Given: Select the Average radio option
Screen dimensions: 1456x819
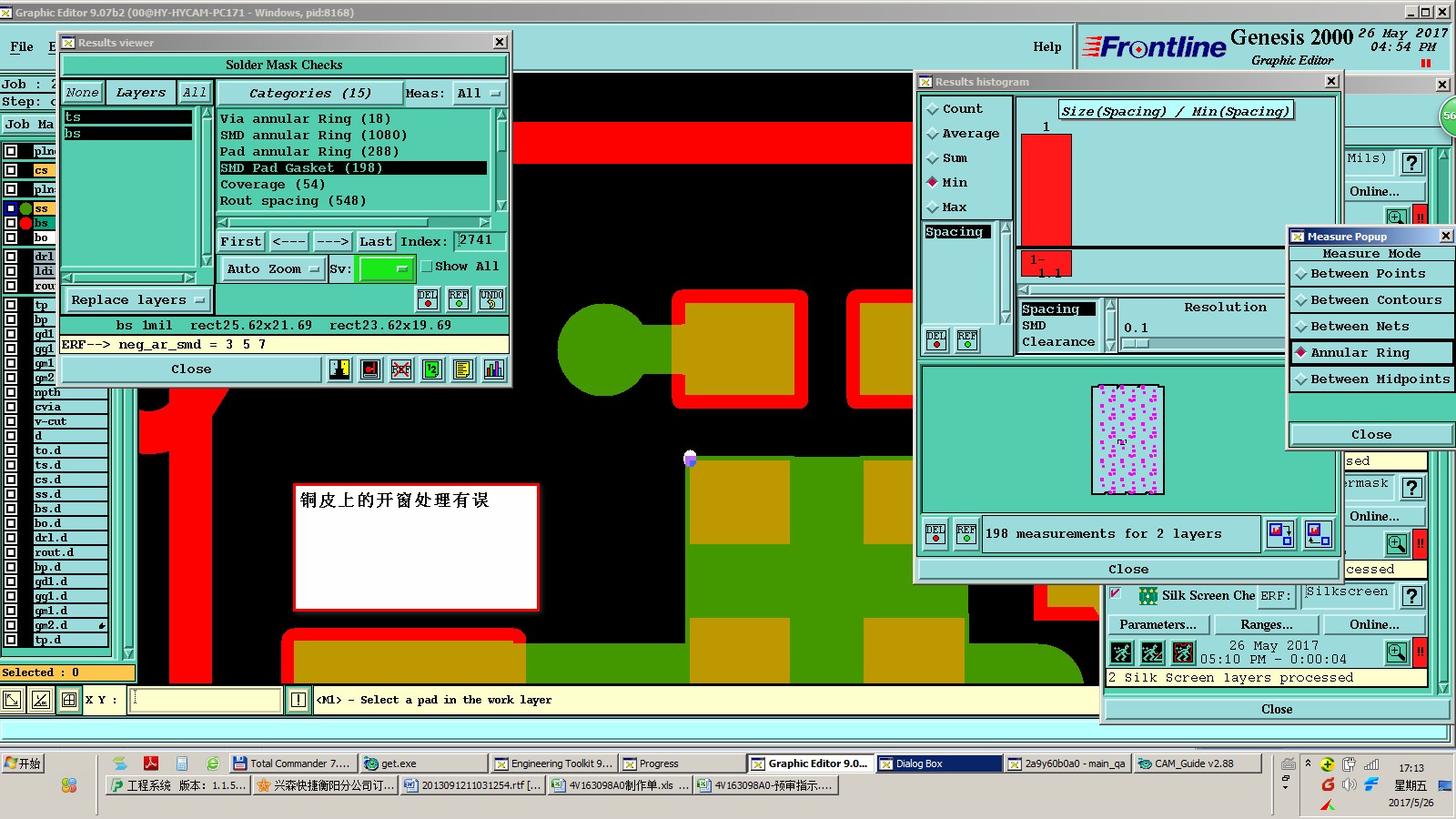Looking at the screenshot, I should [x=963, y=133].
